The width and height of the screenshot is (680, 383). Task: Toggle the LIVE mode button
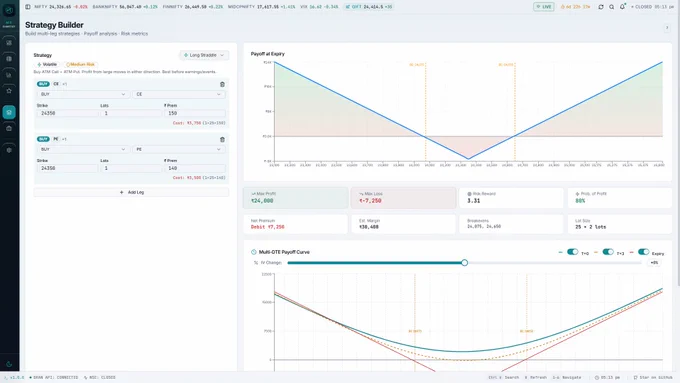pos(544,7)
